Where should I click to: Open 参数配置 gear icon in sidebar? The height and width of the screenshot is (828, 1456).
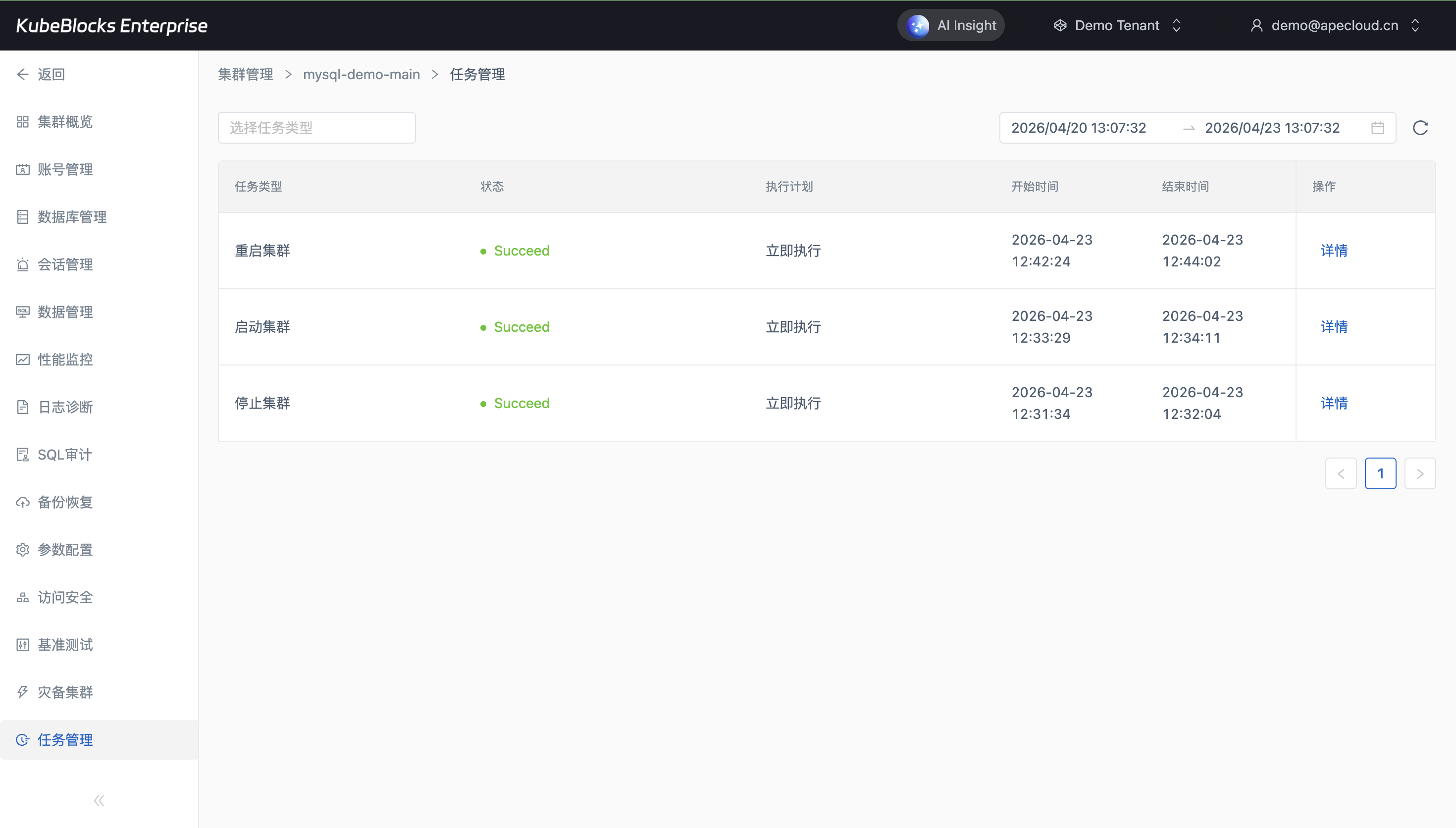tap(23, 550)
